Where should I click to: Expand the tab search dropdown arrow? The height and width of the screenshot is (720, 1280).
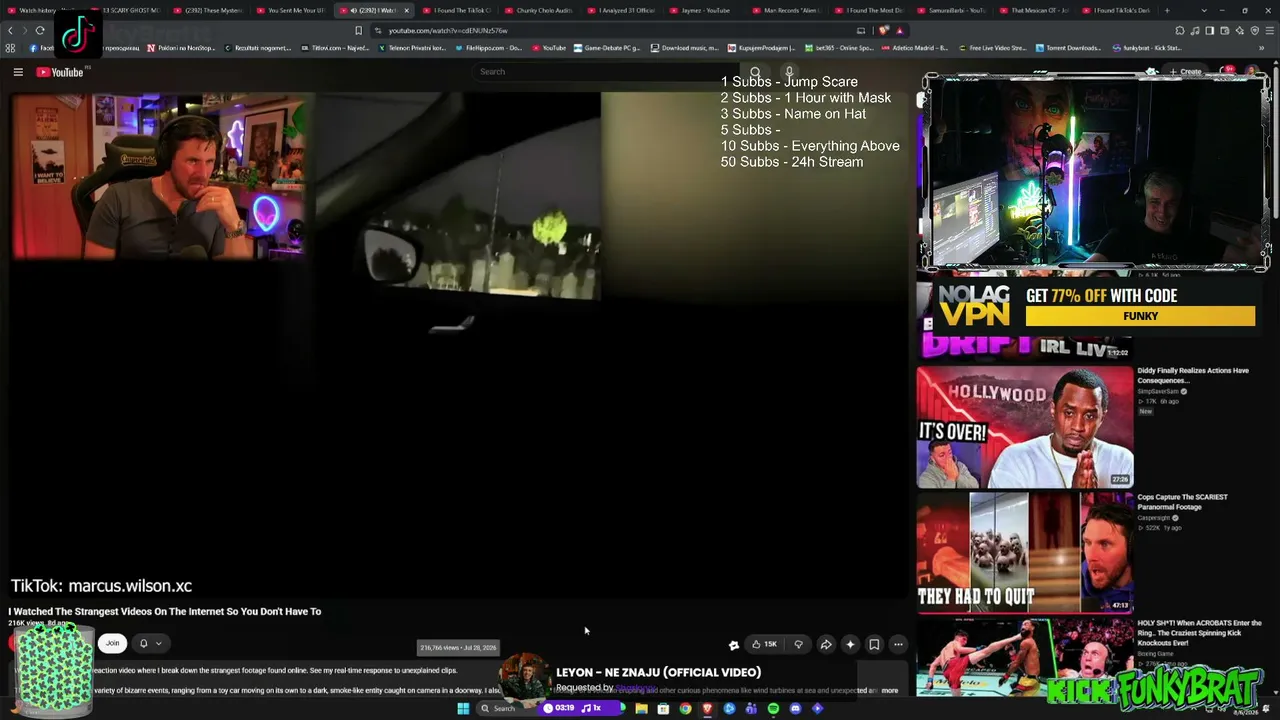pos(1203,10)
